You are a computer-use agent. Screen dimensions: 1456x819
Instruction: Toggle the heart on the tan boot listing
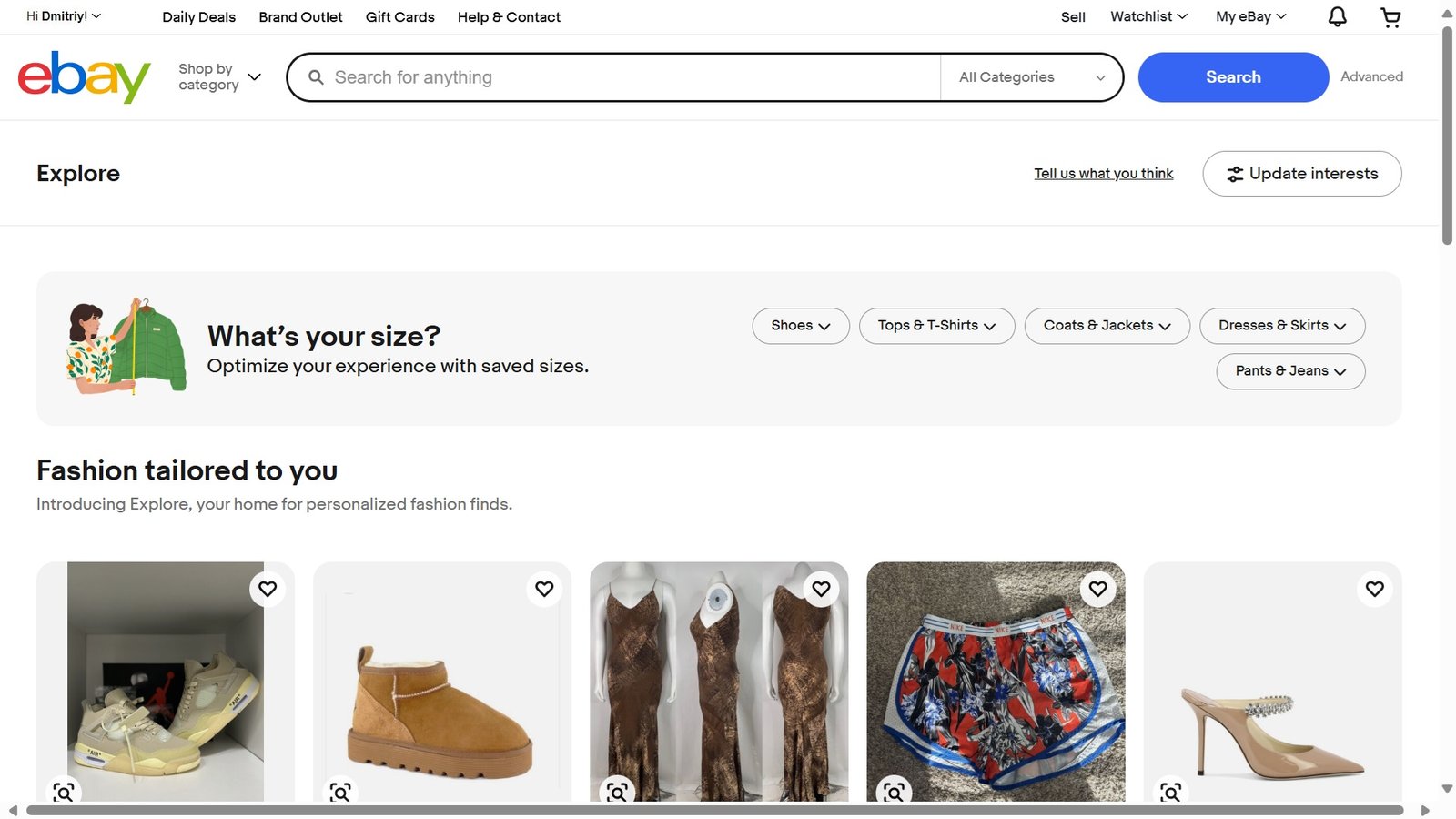click(x=544, y=589)
